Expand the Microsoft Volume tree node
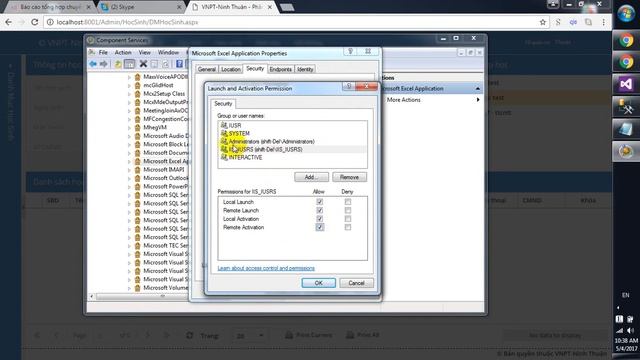This screenshot has width=640, height=360. pyautogui.click(x=129, y=288)
